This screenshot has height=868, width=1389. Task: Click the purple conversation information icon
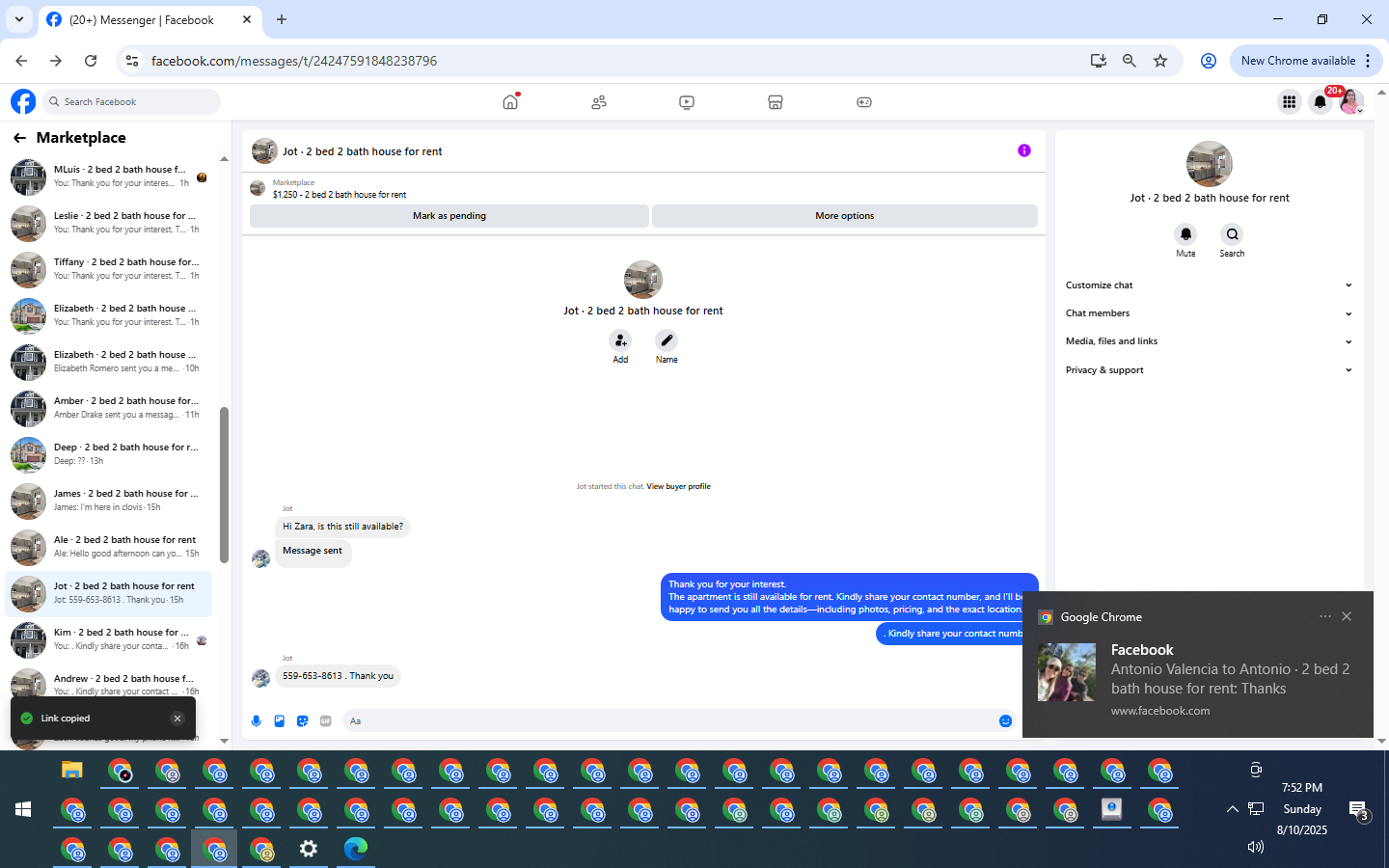click(x=1024, y=150)
